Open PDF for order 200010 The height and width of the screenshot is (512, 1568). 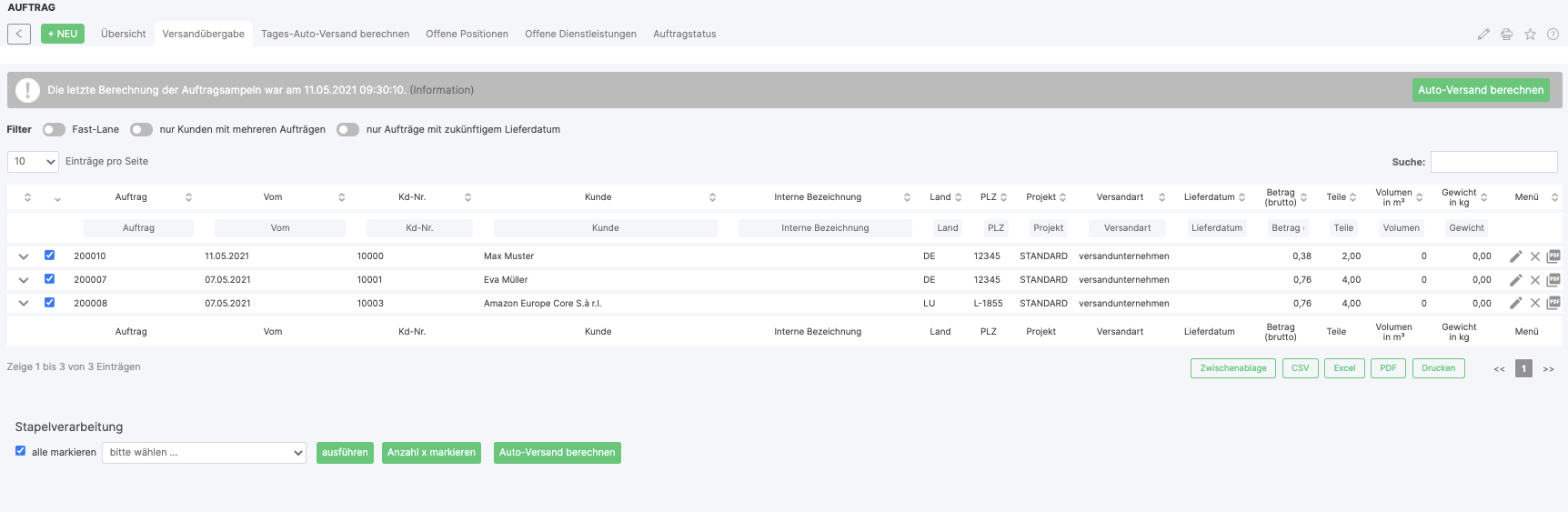tap(1553, 256)
